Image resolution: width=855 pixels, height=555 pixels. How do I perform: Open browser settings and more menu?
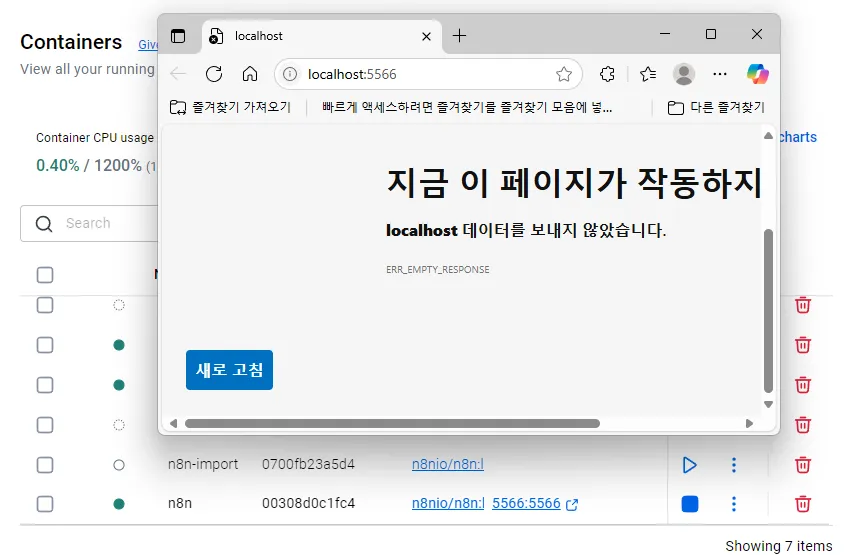click(720, 74)
